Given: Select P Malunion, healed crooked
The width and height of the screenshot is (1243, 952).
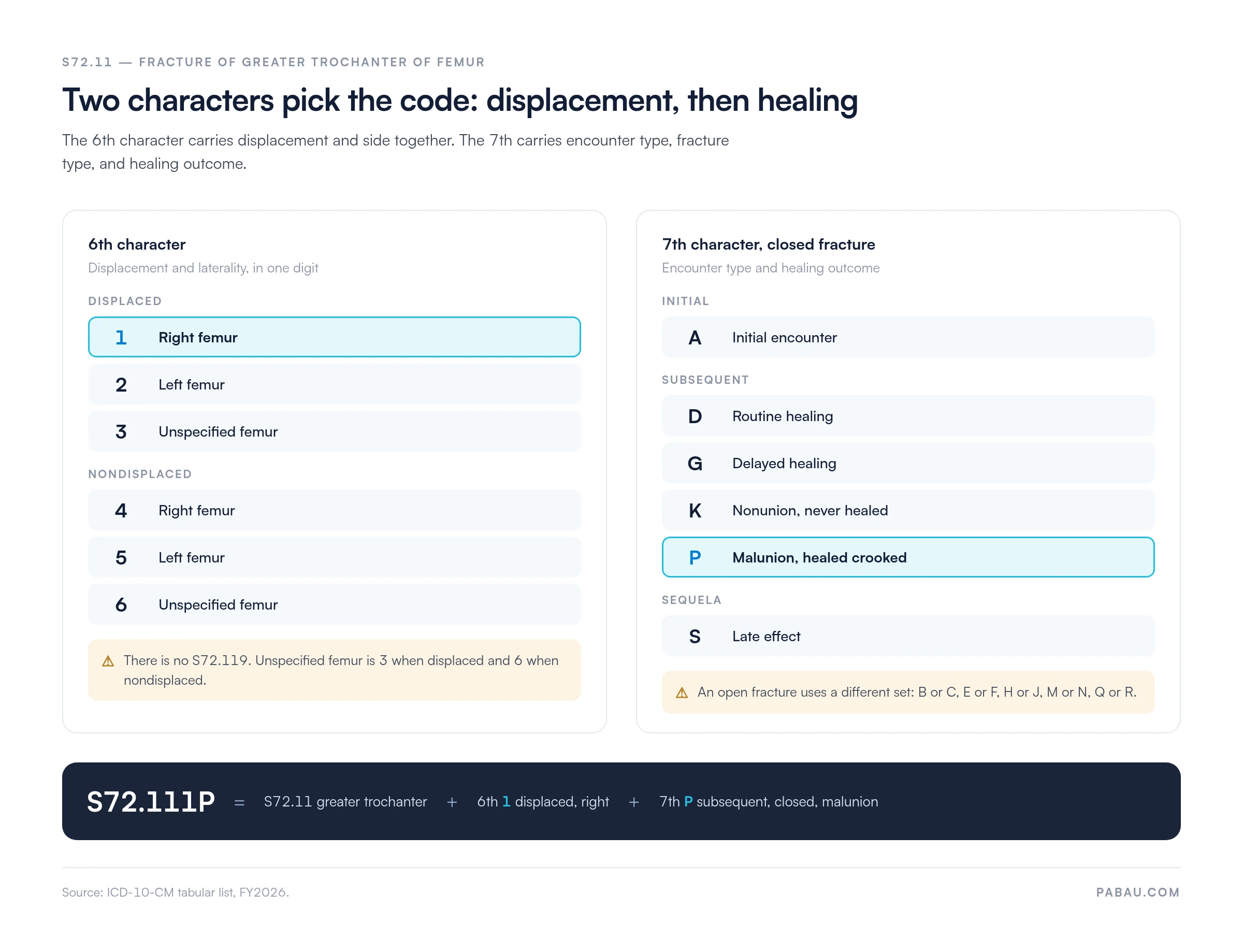Looking at the screenshot, I should 907,557.
